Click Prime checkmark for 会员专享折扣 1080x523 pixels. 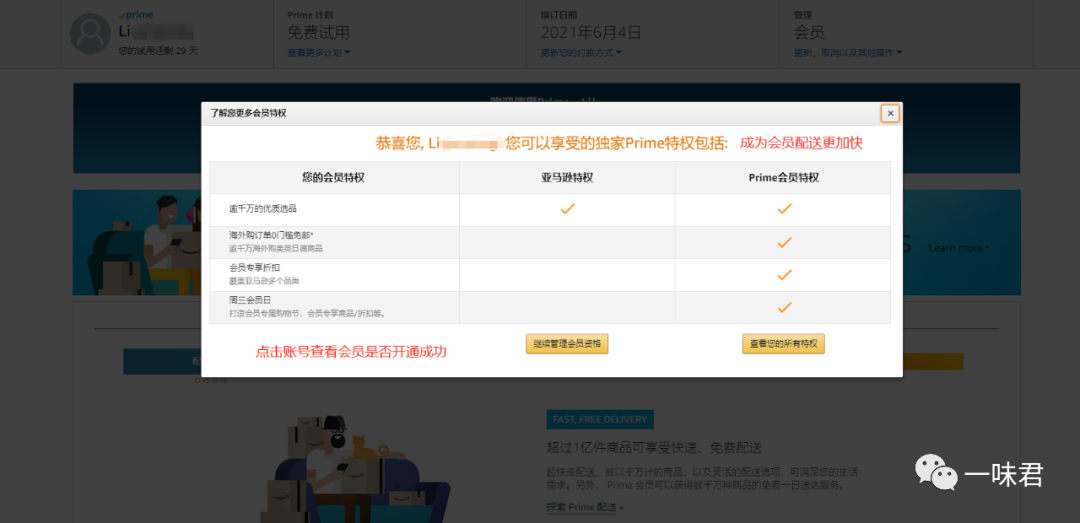tap(784, 275)
